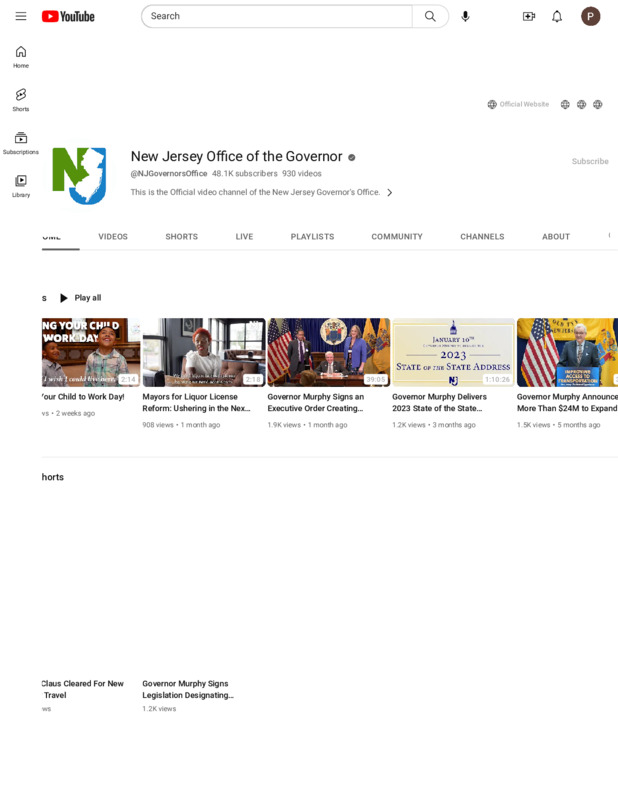Click the Play all text
Screen dimensions: 618x800
pos(88,298)
